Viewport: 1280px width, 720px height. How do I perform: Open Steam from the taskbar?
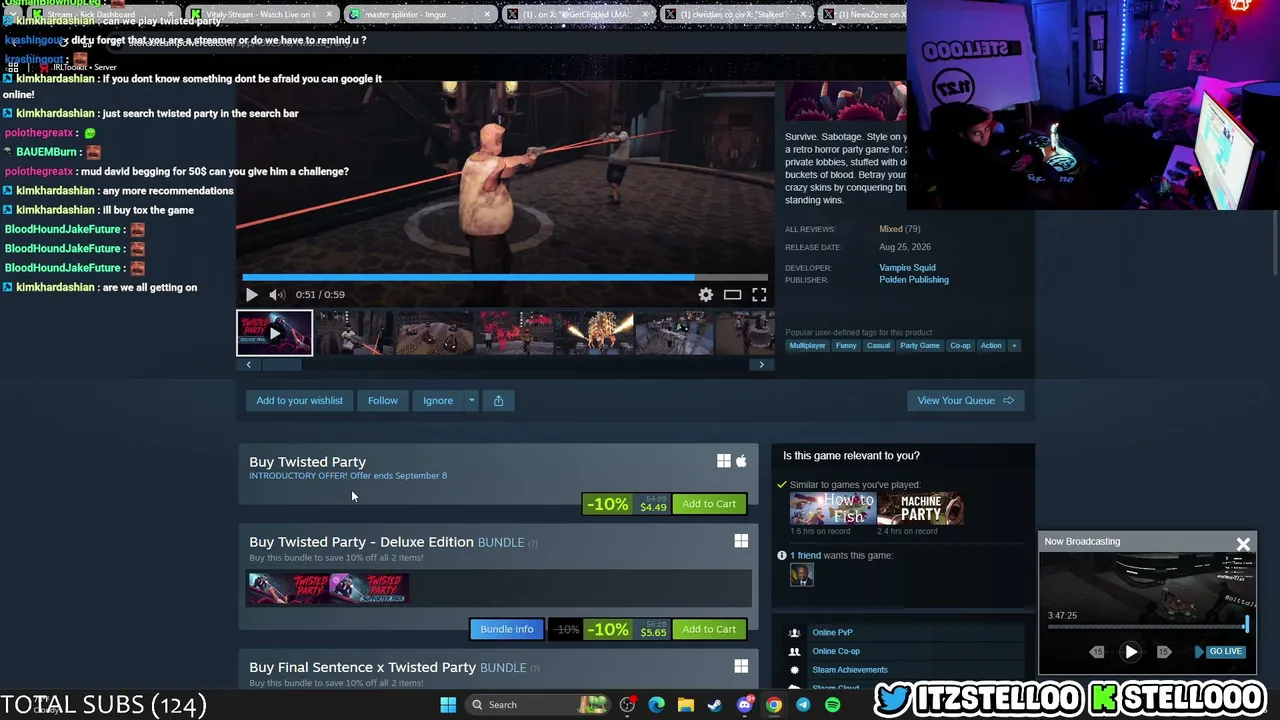click(x=715, y=705)
